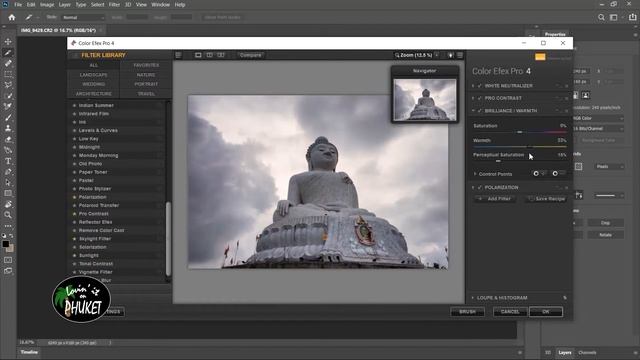Select the Portrait filter category tab
This screenshot has width=640, height=360.
[x=146, y=84]
